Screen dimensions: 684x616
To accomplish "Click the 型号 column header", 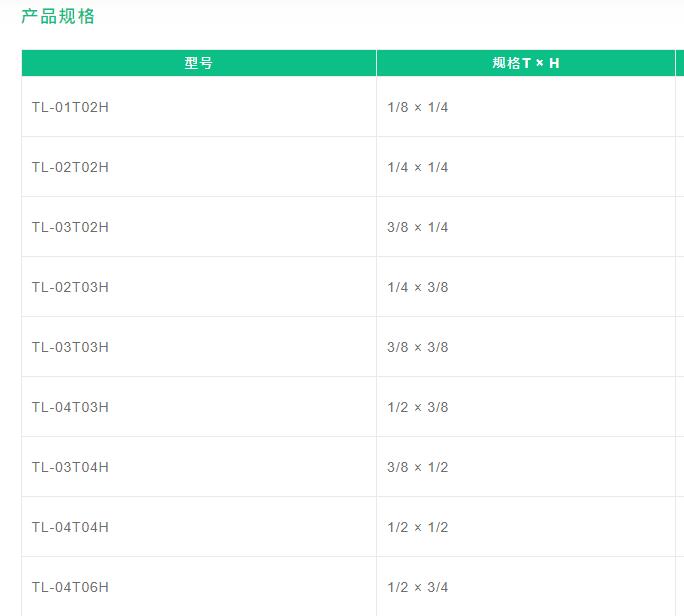I will pos(199,63).
